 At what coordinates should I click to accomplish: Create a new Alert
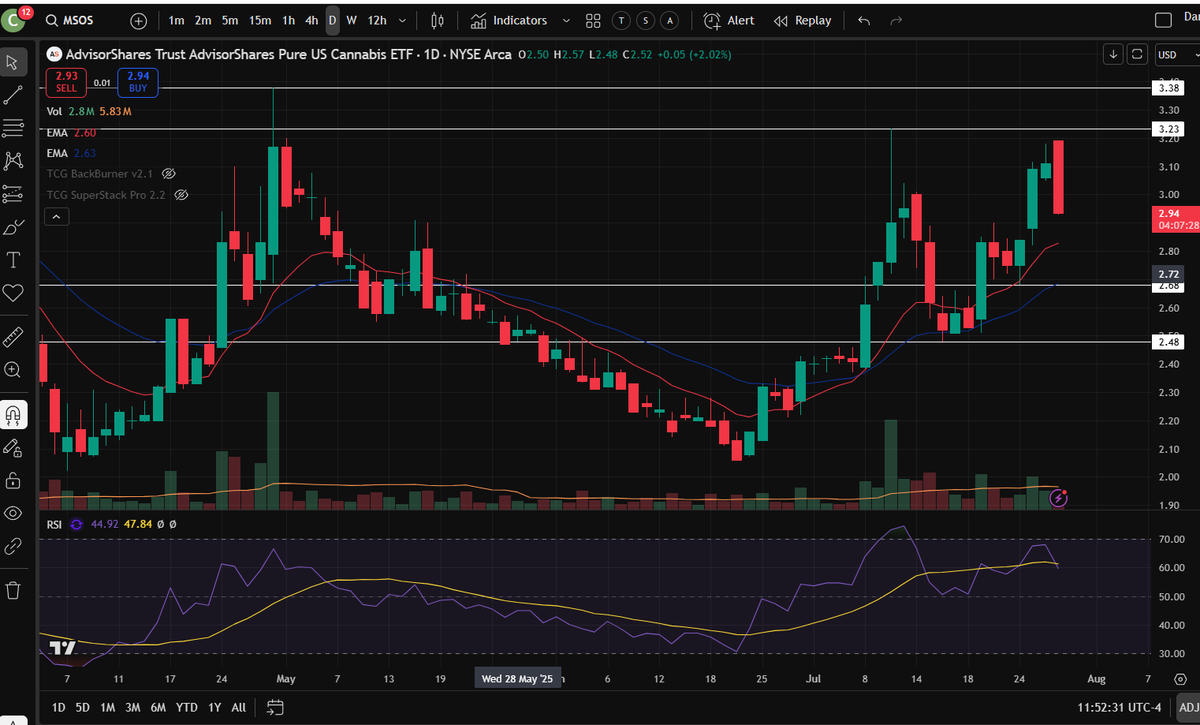729,20
